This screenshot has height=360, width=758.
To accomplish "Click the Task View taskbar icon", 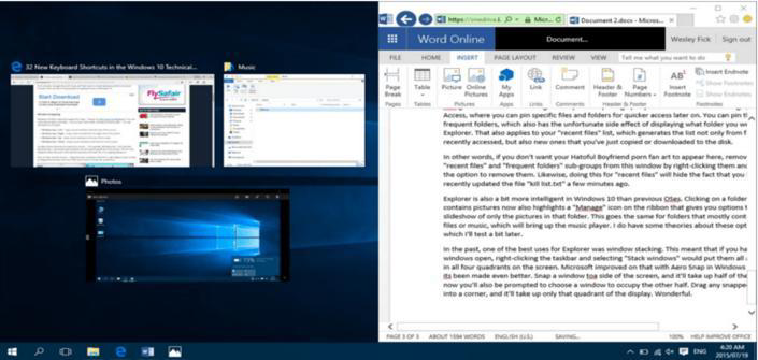I will 65,352.
